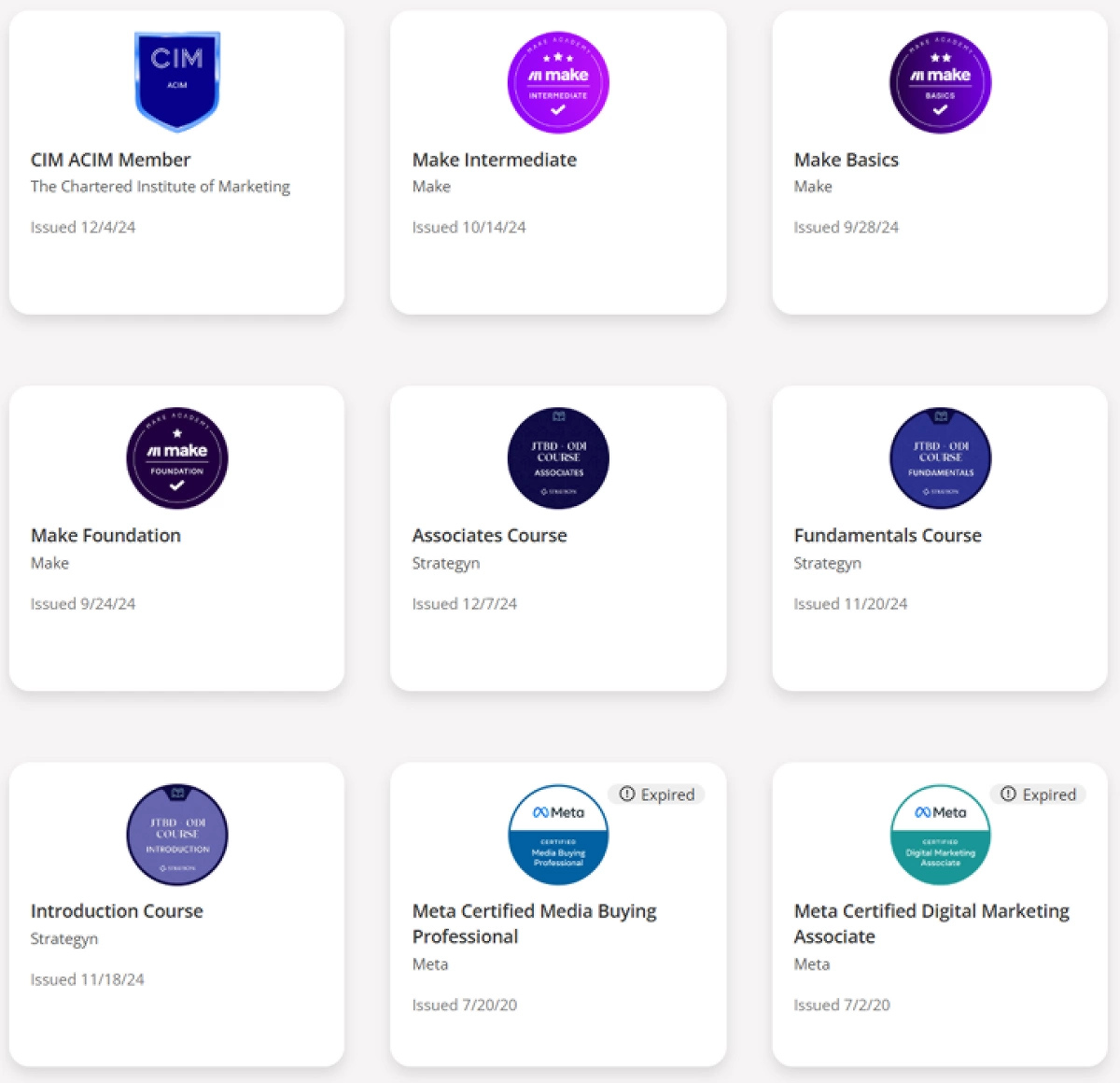Select the Make Basics title

tap(847, 160)
